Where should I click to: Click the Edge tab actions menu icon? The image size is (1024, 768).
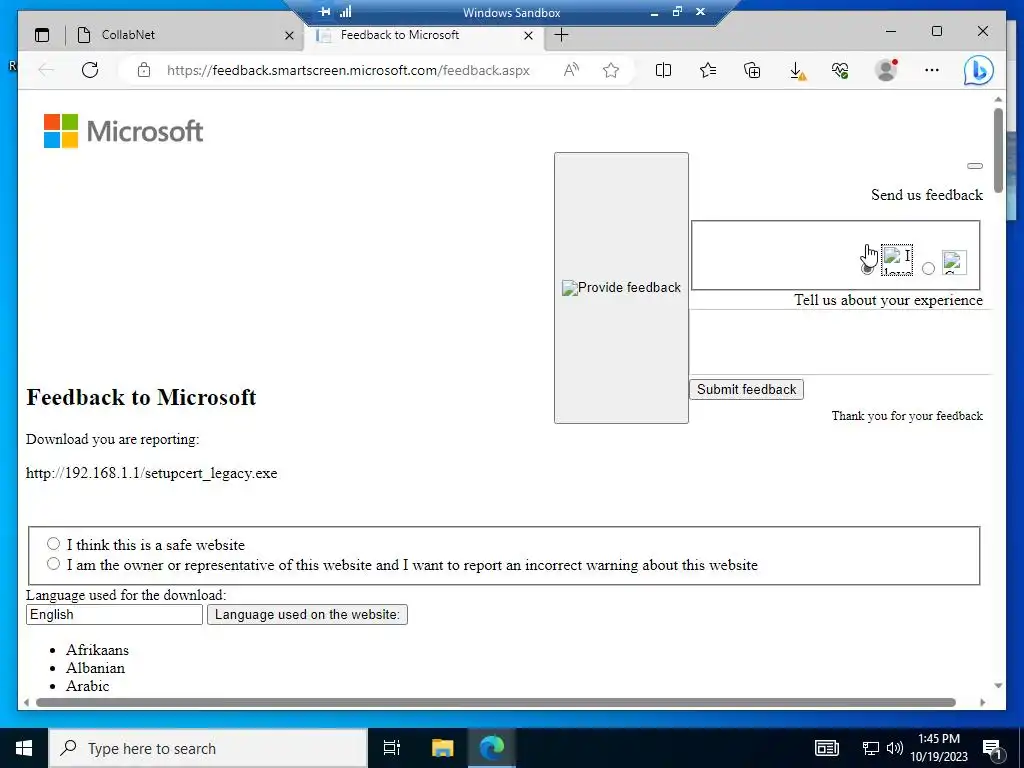click(42, 35)
